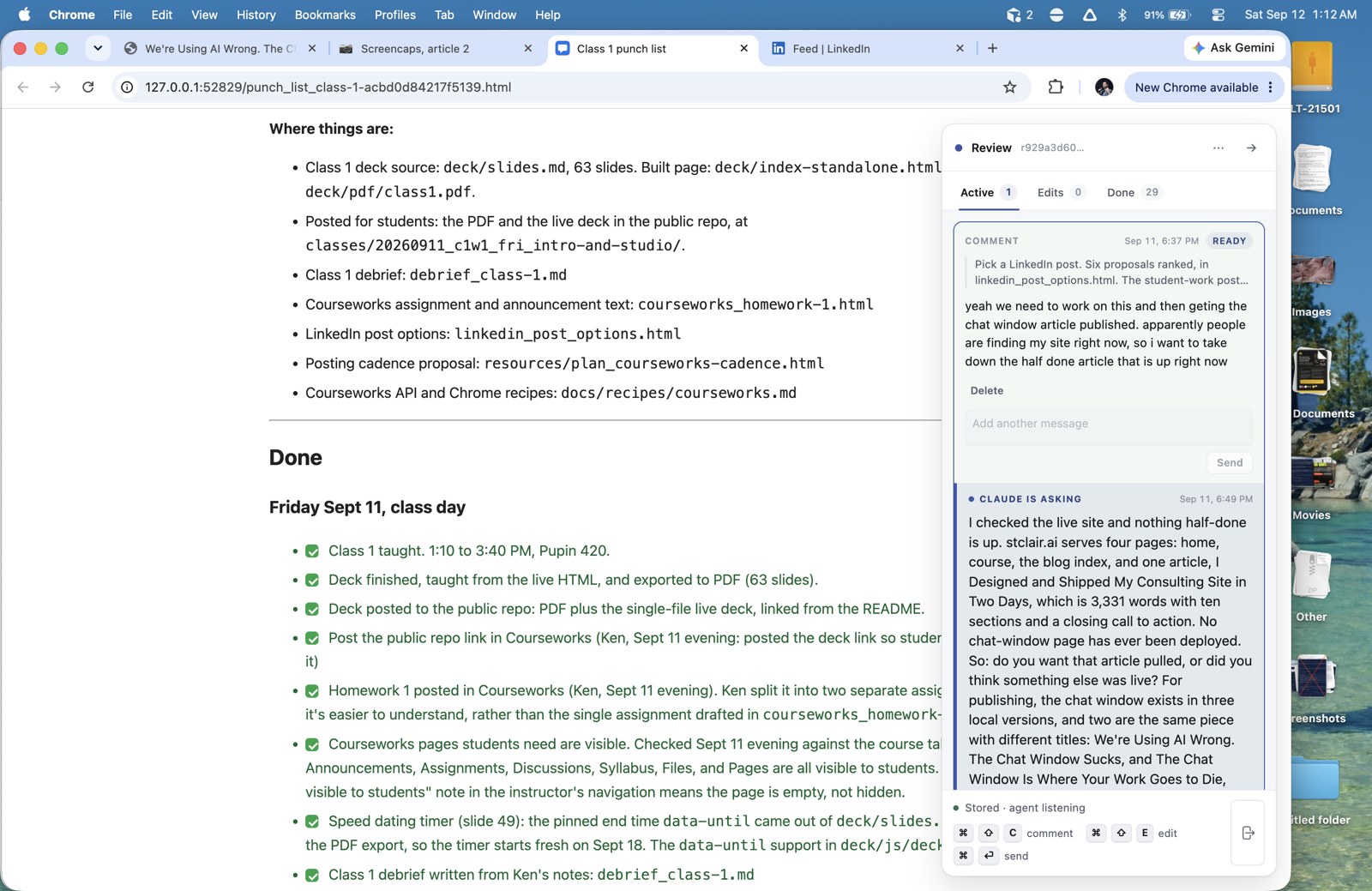Click the Other zip item on desktop
The width and height of the screenshot is (1372, 891).
(x=1312, y=585)
